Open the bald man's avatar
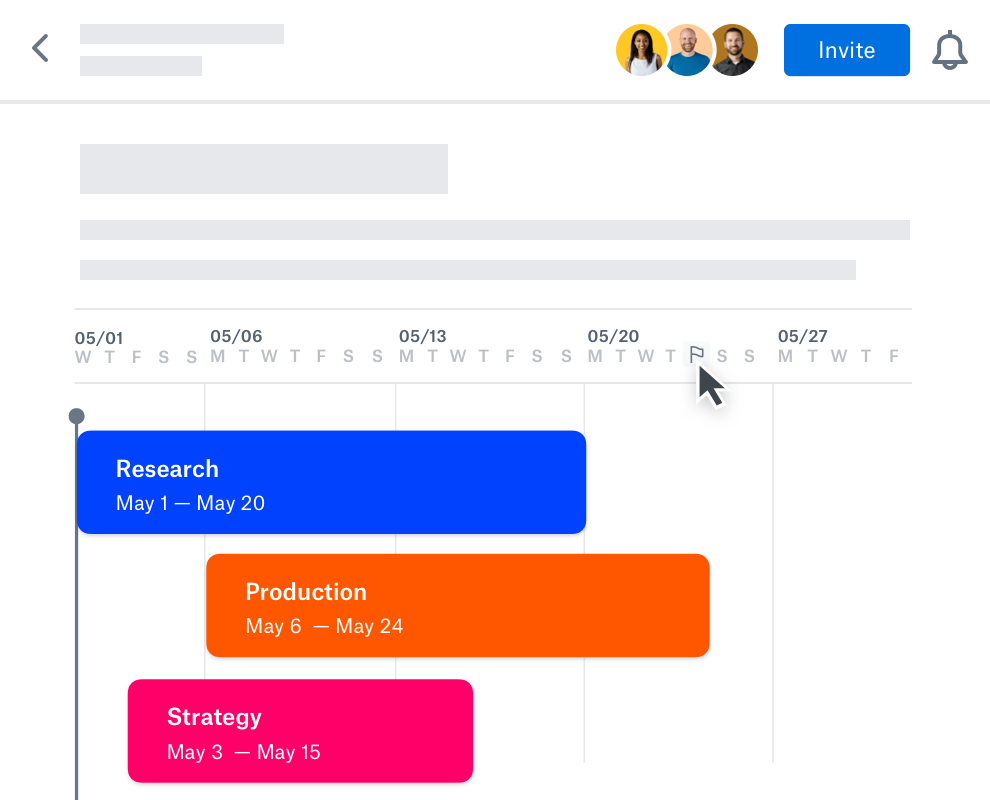 [x=688, y=50]
